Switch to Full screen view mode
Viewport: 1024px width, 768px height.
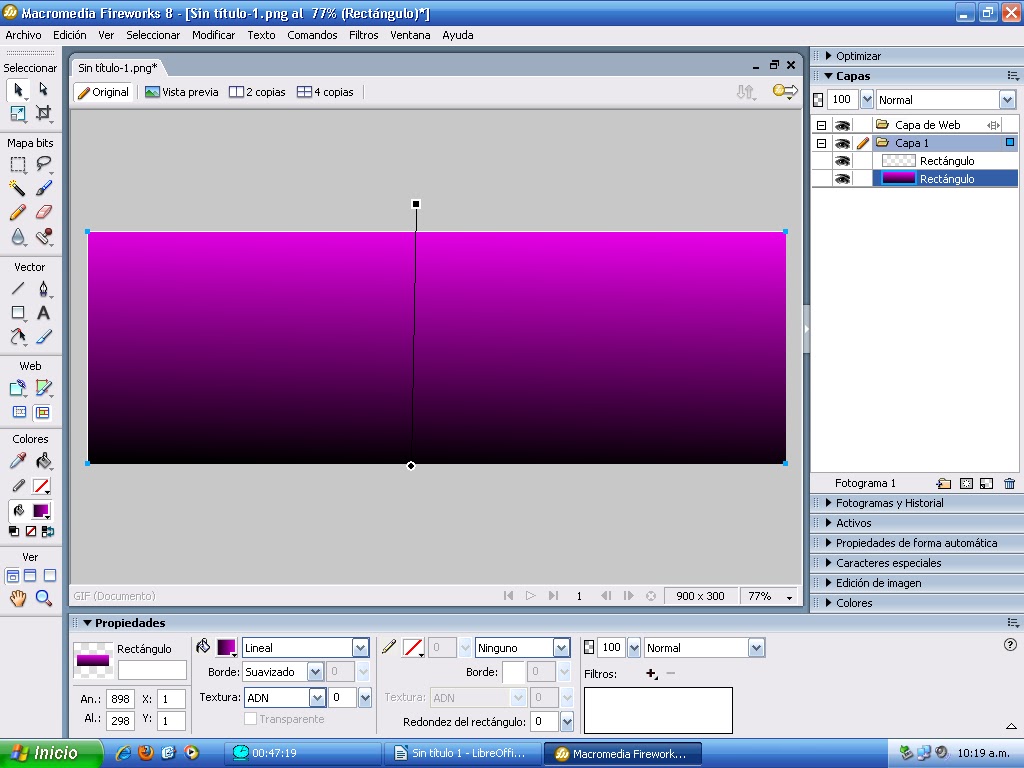pyautogui.click(x=50, y=576)
